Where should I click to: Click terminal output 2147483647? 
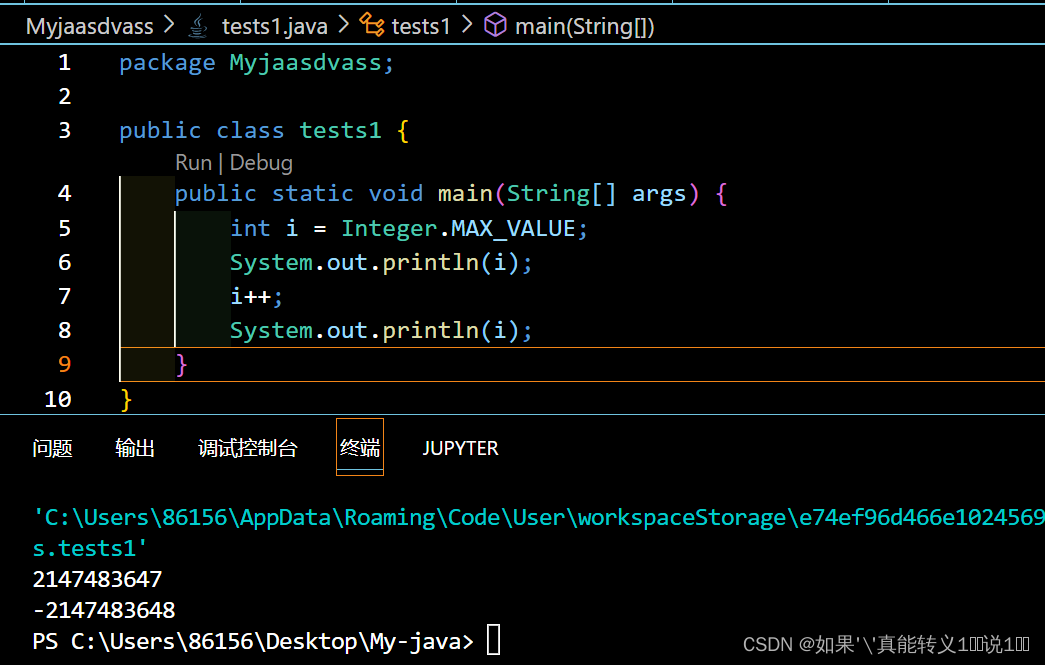(x=97, y=579)
